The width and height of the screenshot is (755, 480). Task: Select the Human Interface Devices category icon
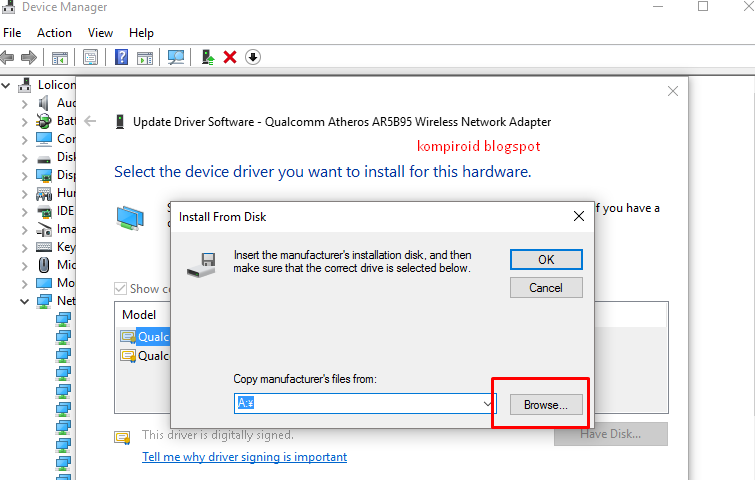pyautogui.click(x=44, y=194)
